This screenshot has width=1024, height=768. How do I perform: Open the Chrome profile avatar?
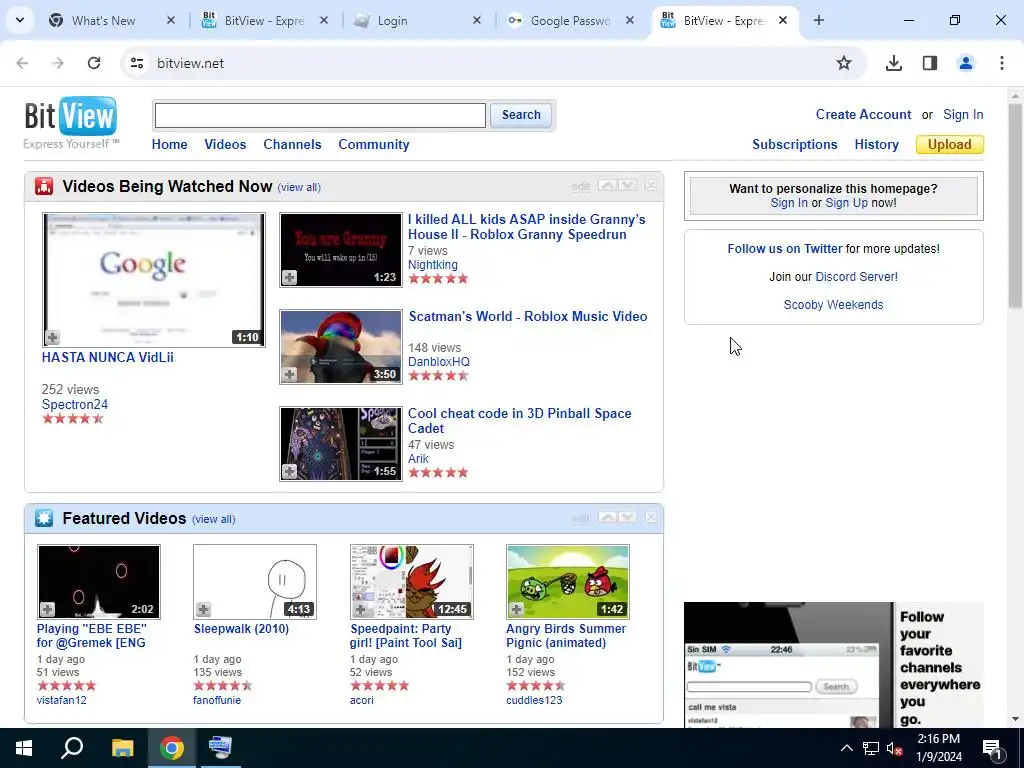tap(965, 63)
